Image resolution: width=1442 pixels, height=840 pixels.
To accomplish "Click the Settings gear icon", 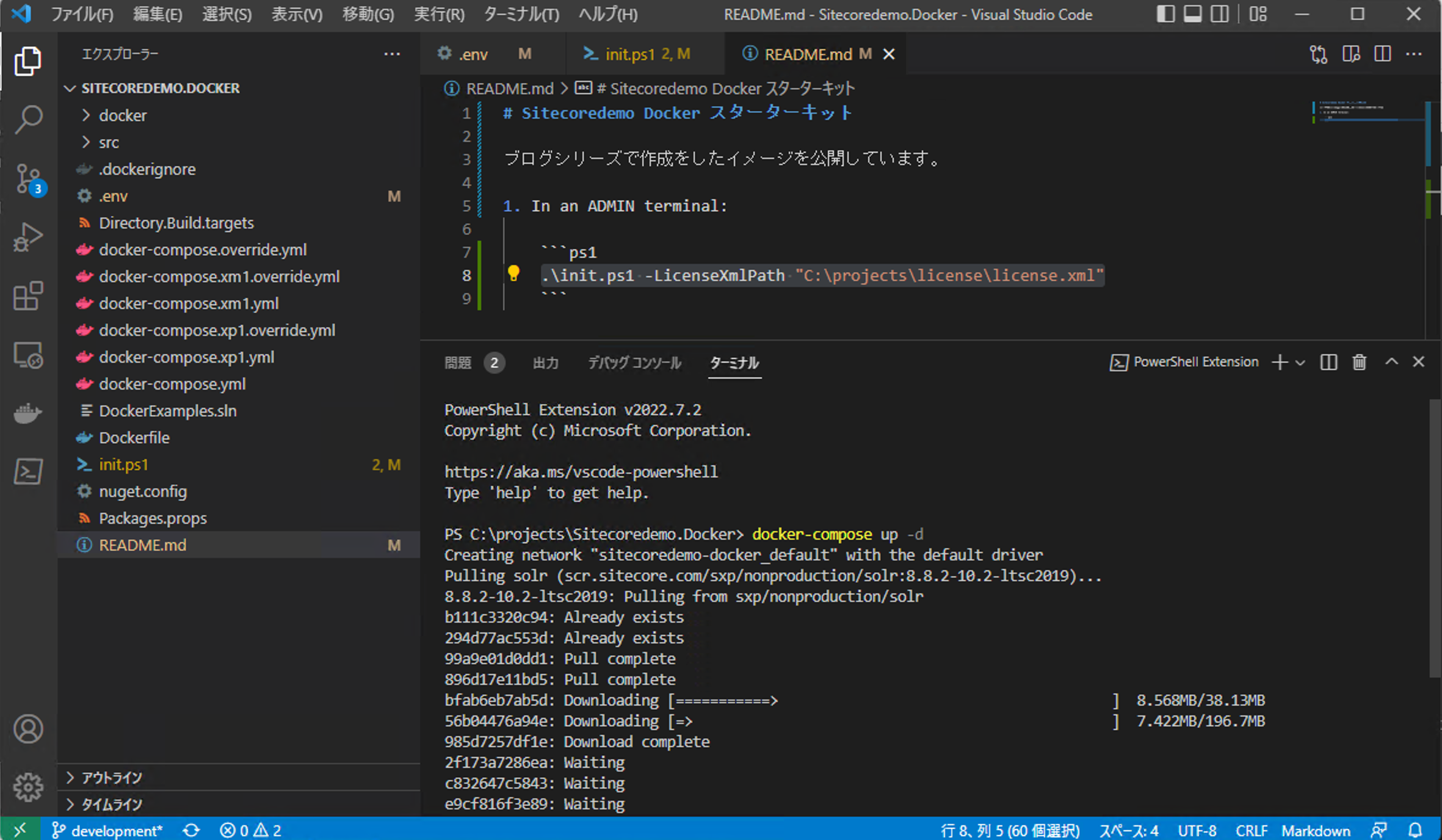I will [27, 787].
